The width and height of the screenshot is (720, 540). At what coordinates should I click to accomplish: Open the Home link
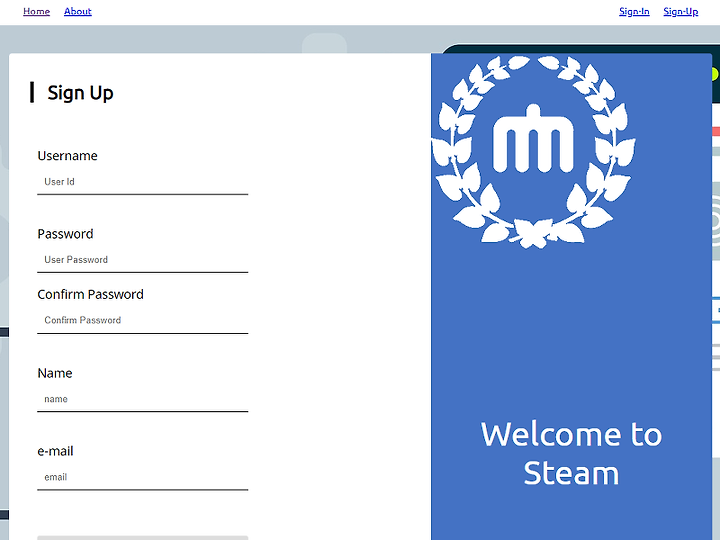click(36, 11)
